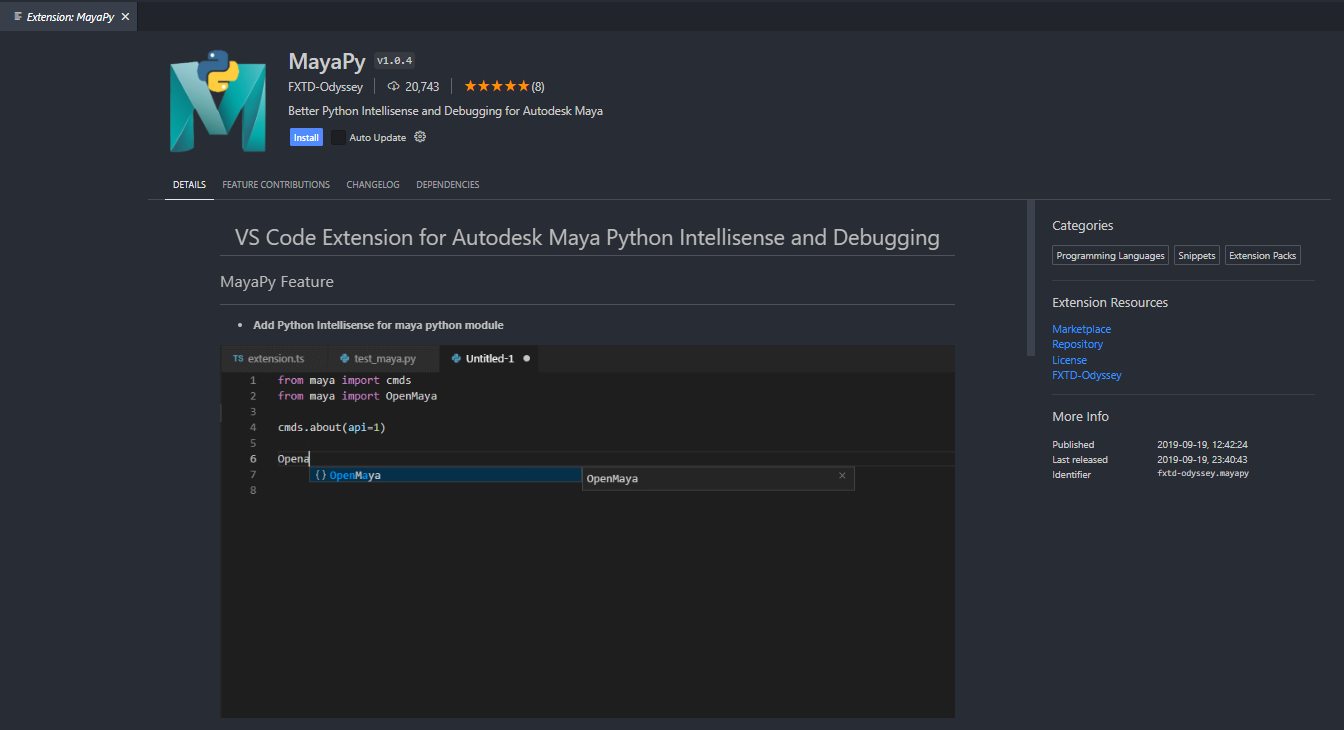The width and height of the screenshot is (1344, 730).
Task: Filter by Programming Languages category
Action: [x=1110, y=256]
